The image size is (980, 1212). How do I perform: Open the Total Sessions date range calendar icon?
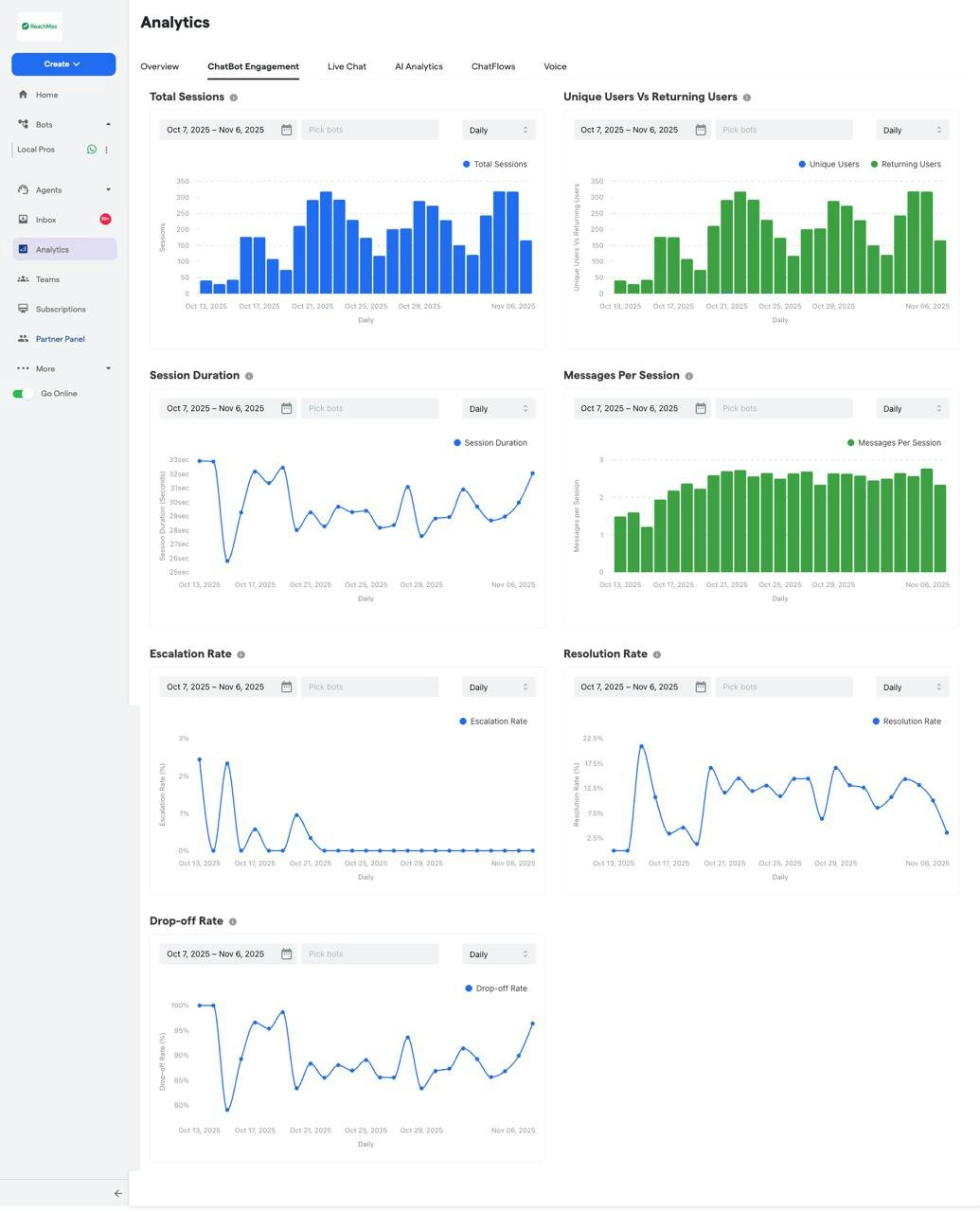click(x=286, y=130)
